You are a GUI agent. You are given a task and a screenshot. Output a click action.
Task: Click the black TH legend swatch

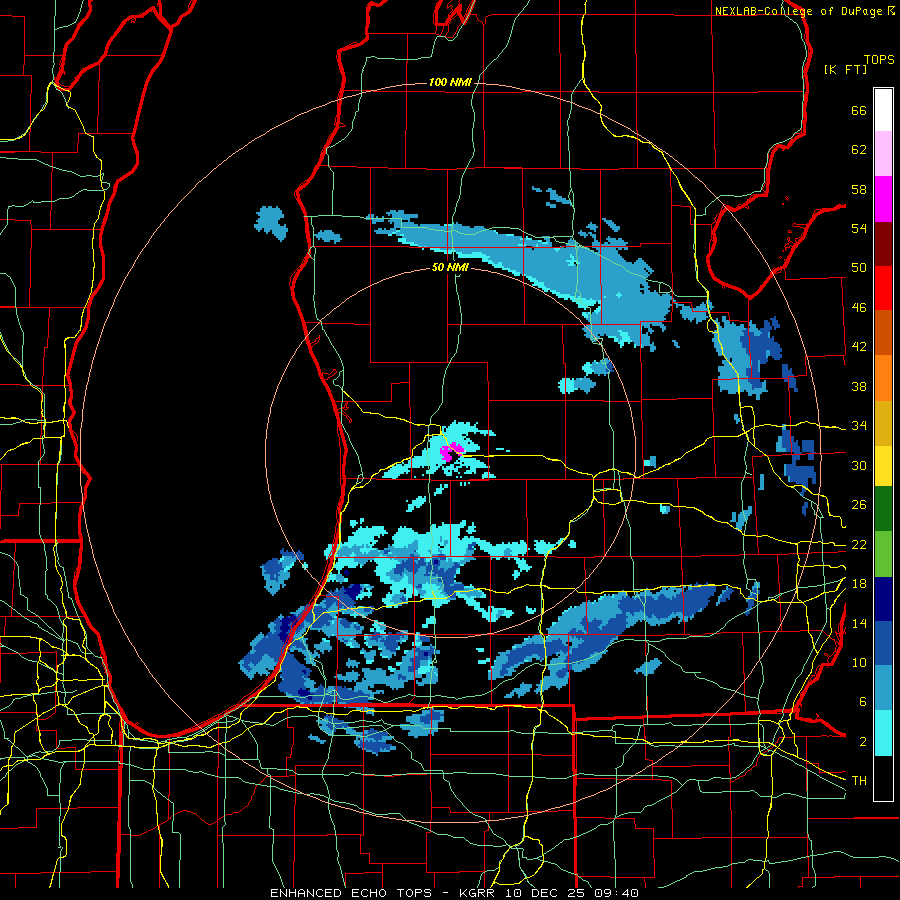tap(883, 778)
